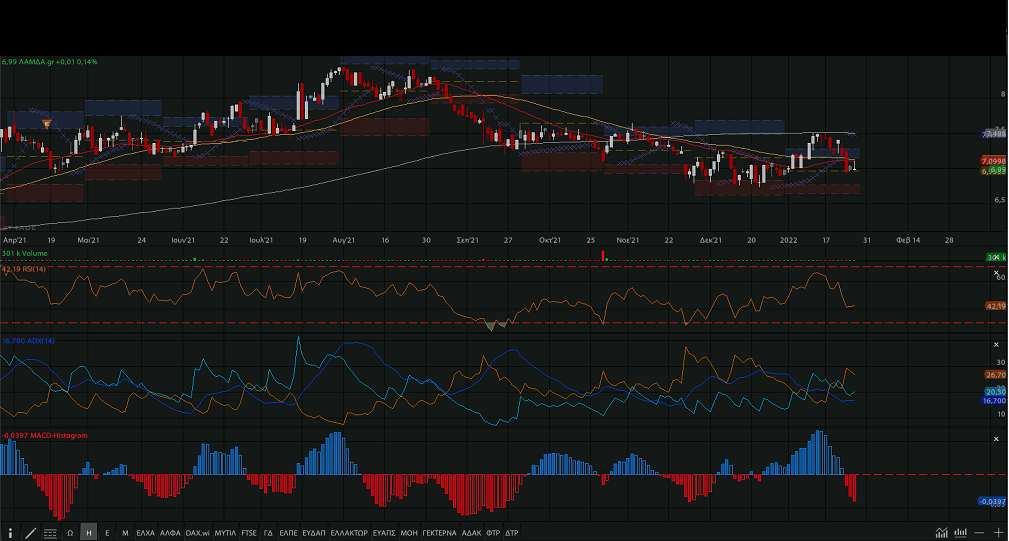
Task: Switch to the ΜΥΤΙΛ symbol
Action: pos(225,533)
